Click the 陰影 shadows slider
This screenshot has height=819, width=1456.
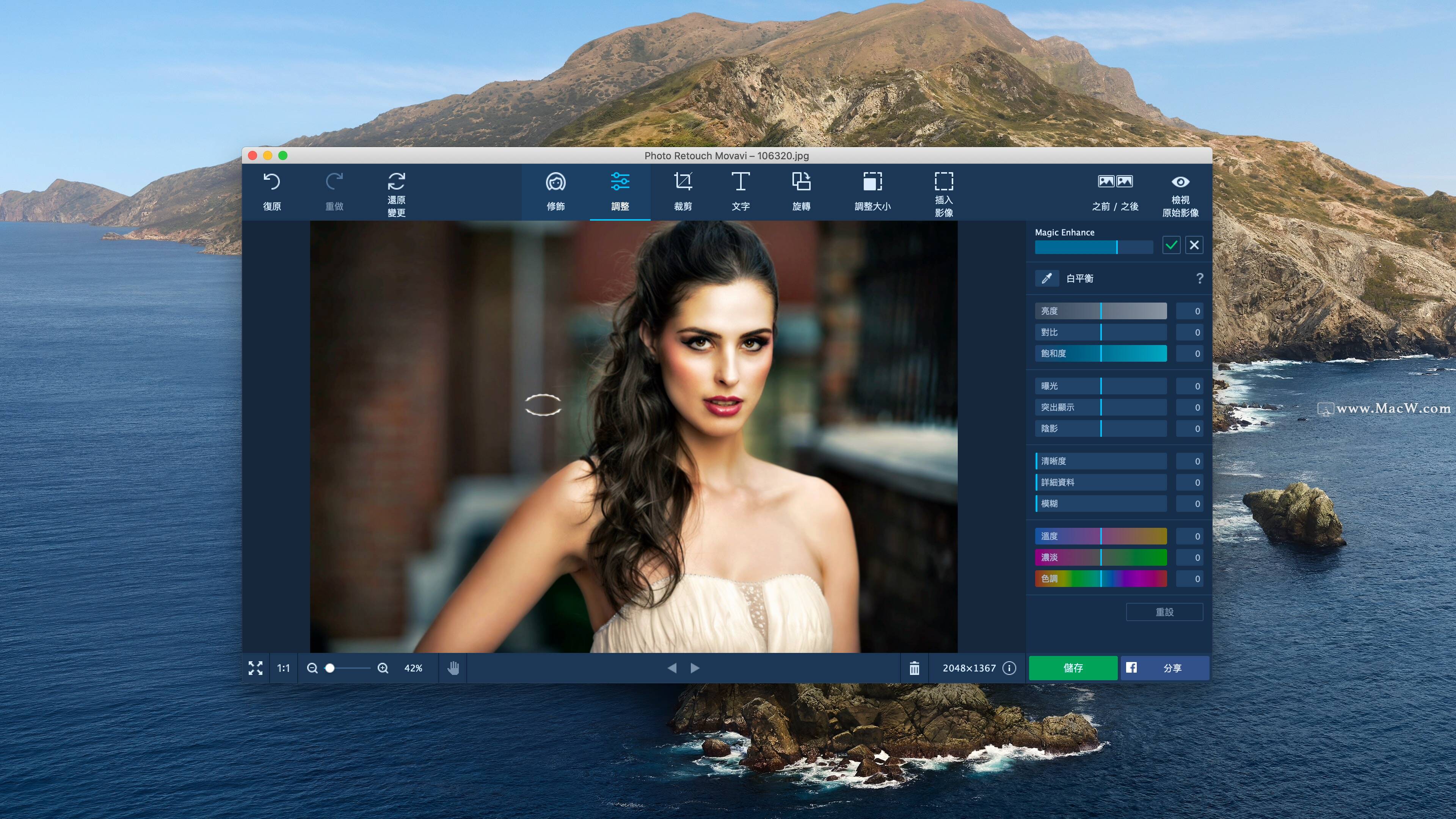[1100, 428]
